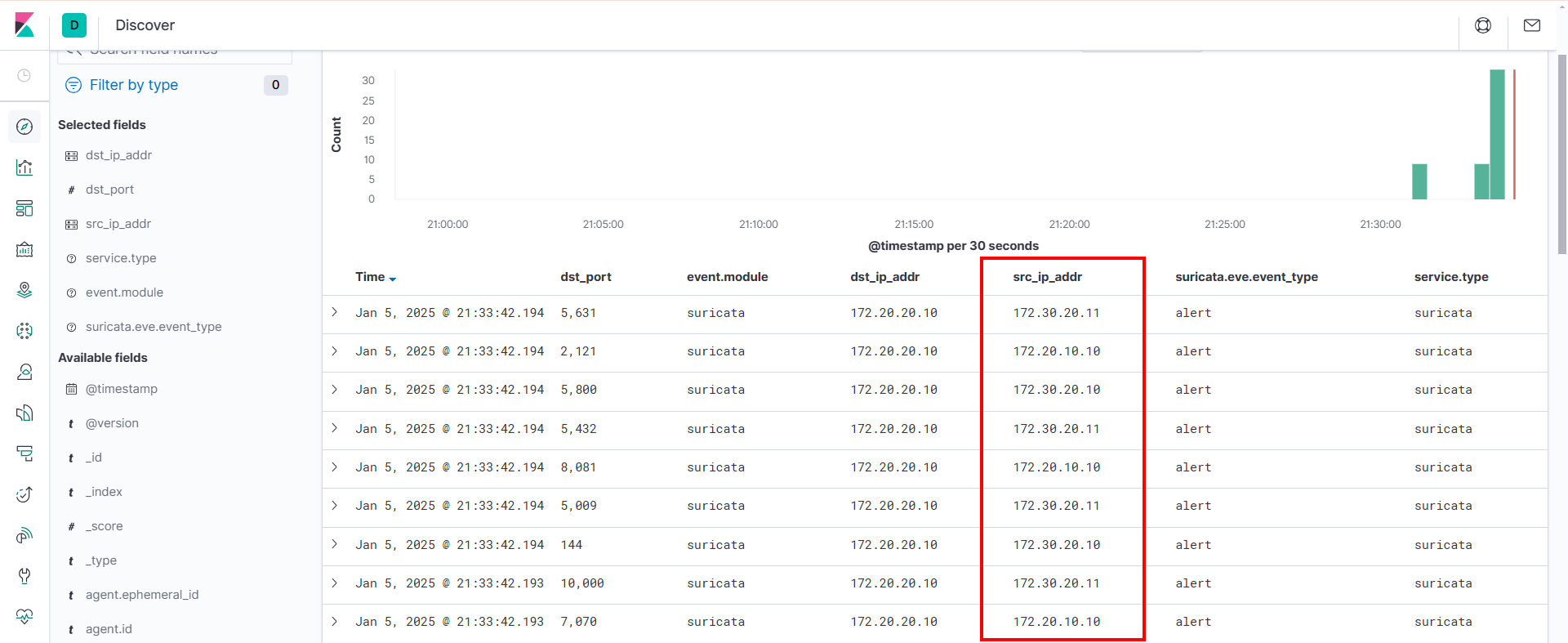Image resolution: width=1568 pixels, height=643 pixels.
Task: Click the Recently viewed clock icon
Action: [x=24, y=75]
